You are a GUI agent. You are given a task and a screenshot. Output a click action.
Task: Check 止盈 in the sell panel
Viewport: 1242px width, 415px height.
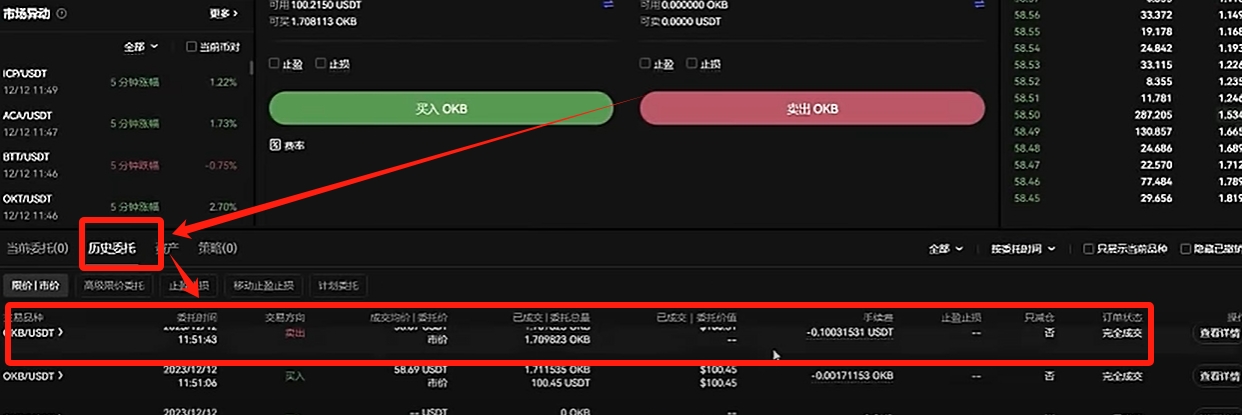(645, 63)
